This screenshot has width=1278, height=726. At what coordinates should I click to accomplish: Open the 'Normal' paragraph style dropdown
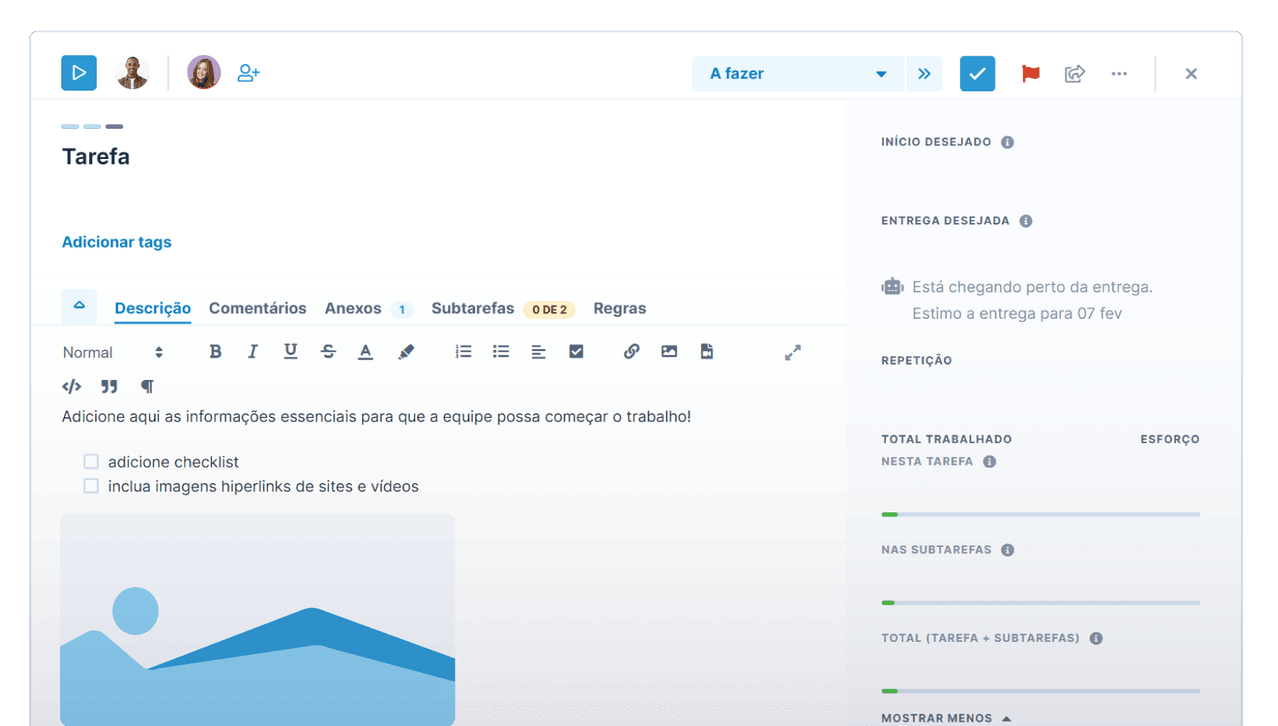(x=113, y=352)
